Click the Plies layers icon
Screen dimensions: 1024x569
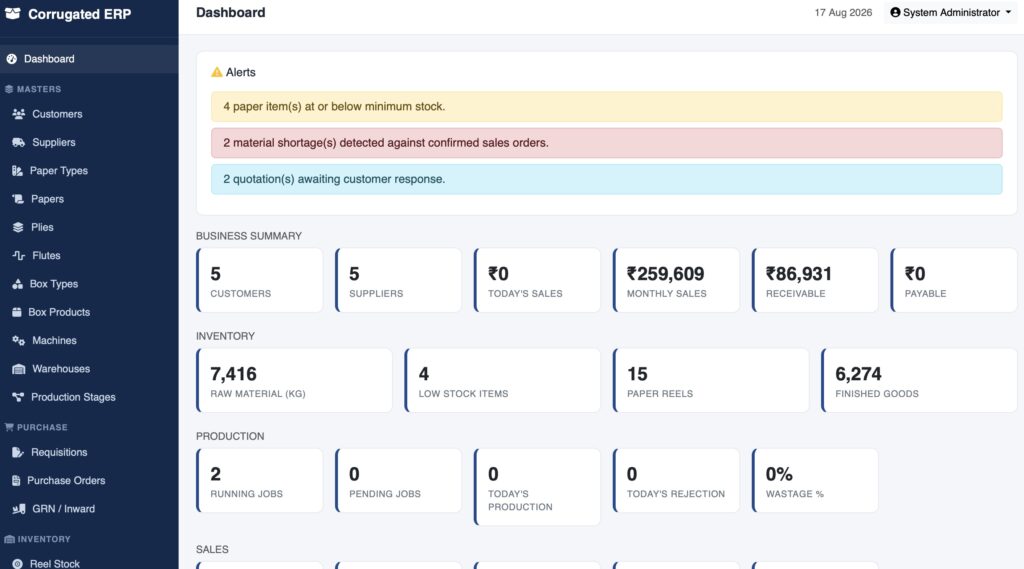pyautogui.click(x=18, y=227)
